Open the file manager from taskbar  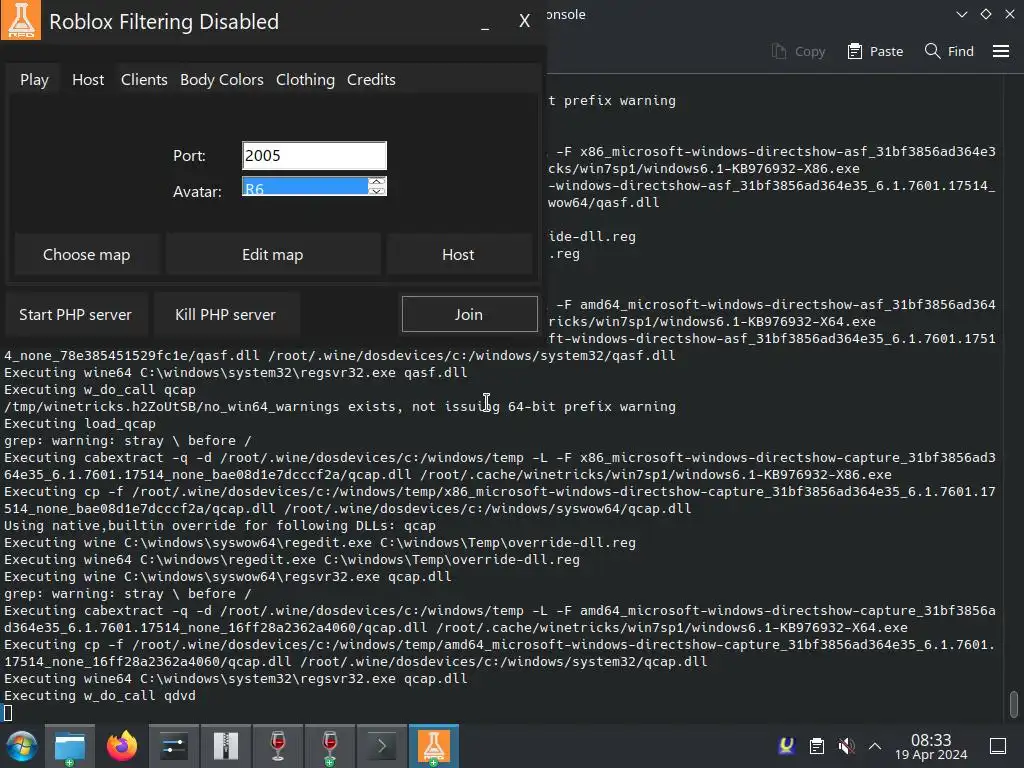pyautogui.click(x=70, y=746)
